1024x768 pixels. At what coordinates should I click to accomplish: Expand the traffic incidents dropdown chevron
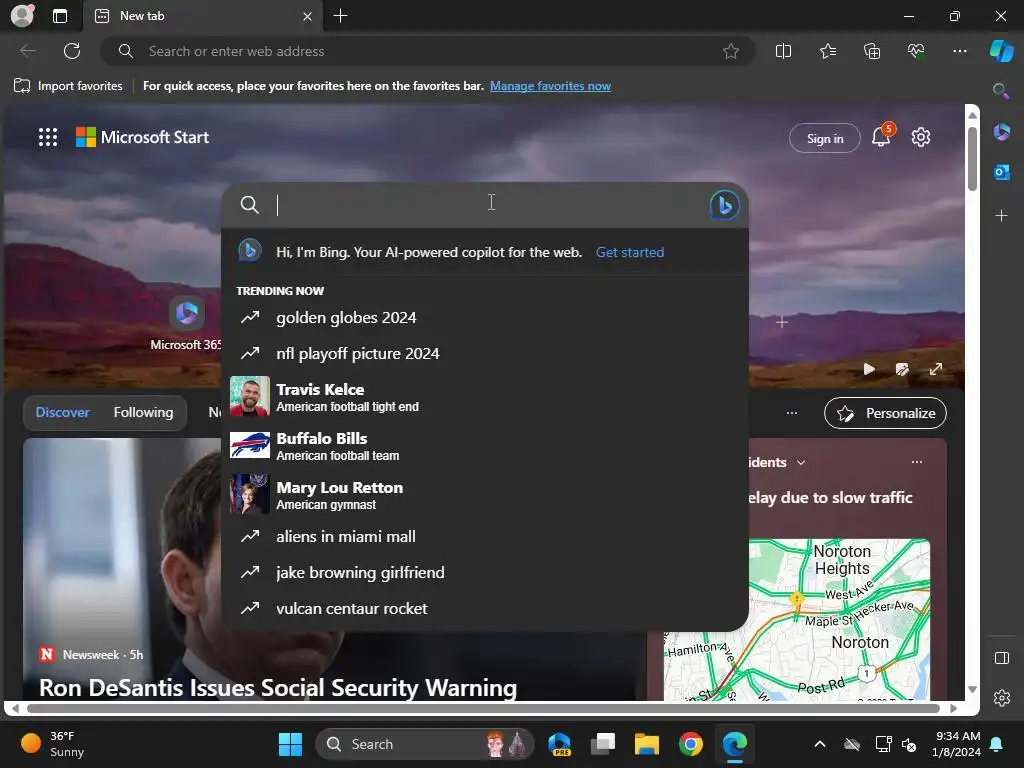point(801,462)
